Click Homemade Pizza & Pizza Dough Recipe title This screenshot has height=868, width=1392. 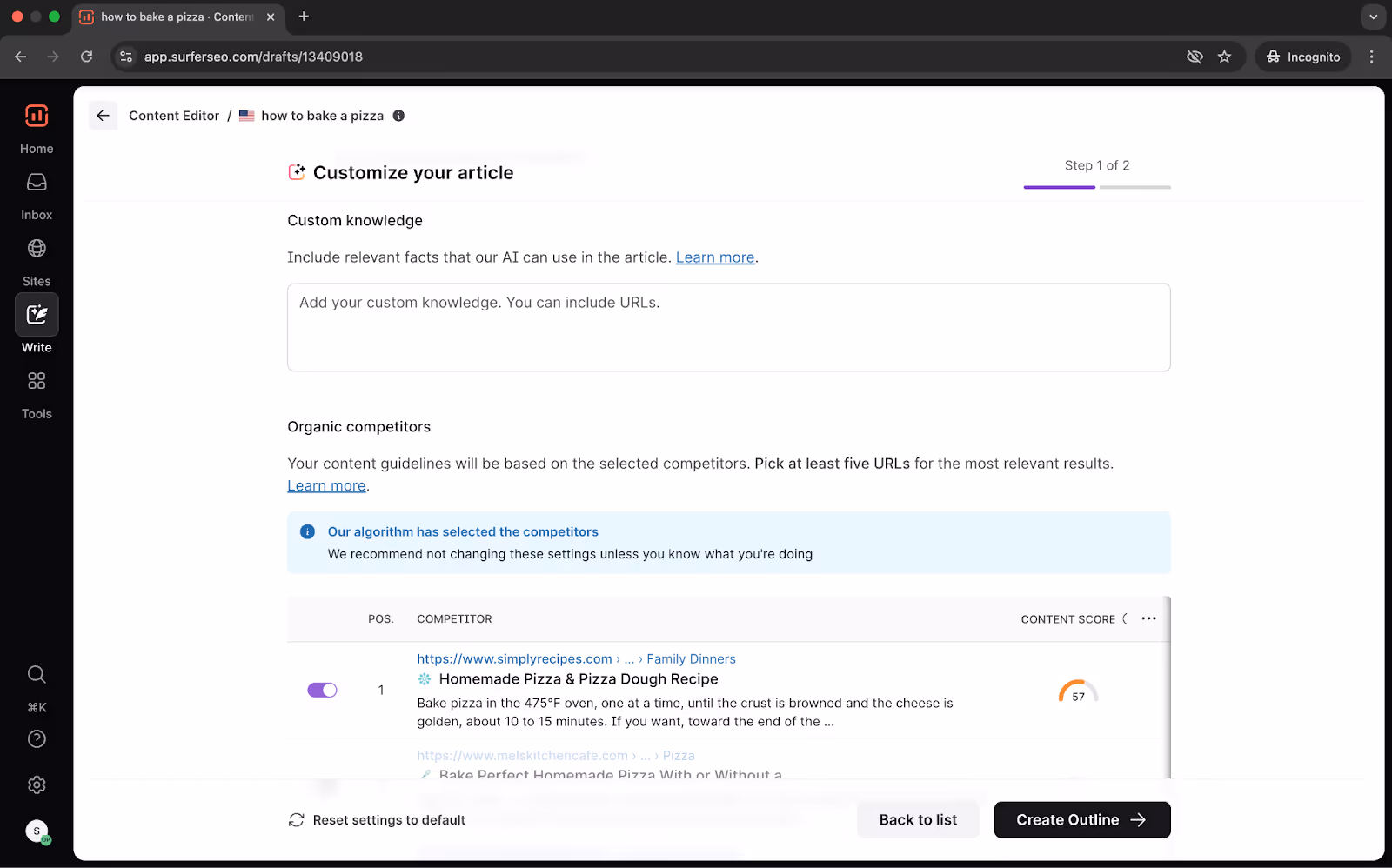pyautogui.click(x=579, y=679)
